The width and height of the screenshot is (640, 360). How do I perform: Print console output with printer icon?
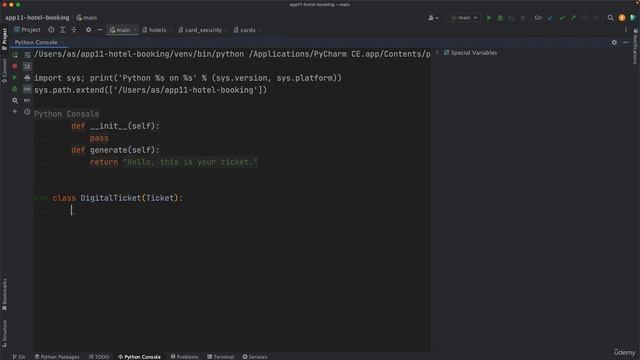[27, 78]
